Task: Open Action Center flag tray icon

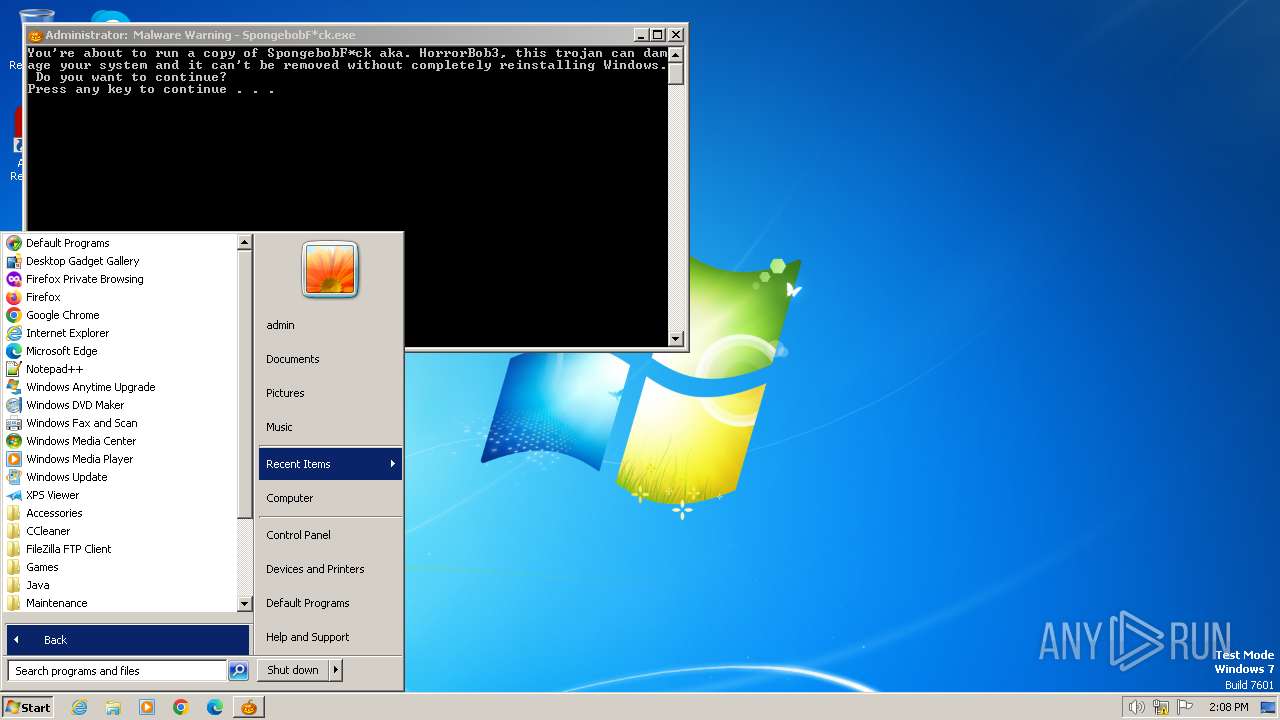Action: pos(1186,707)
